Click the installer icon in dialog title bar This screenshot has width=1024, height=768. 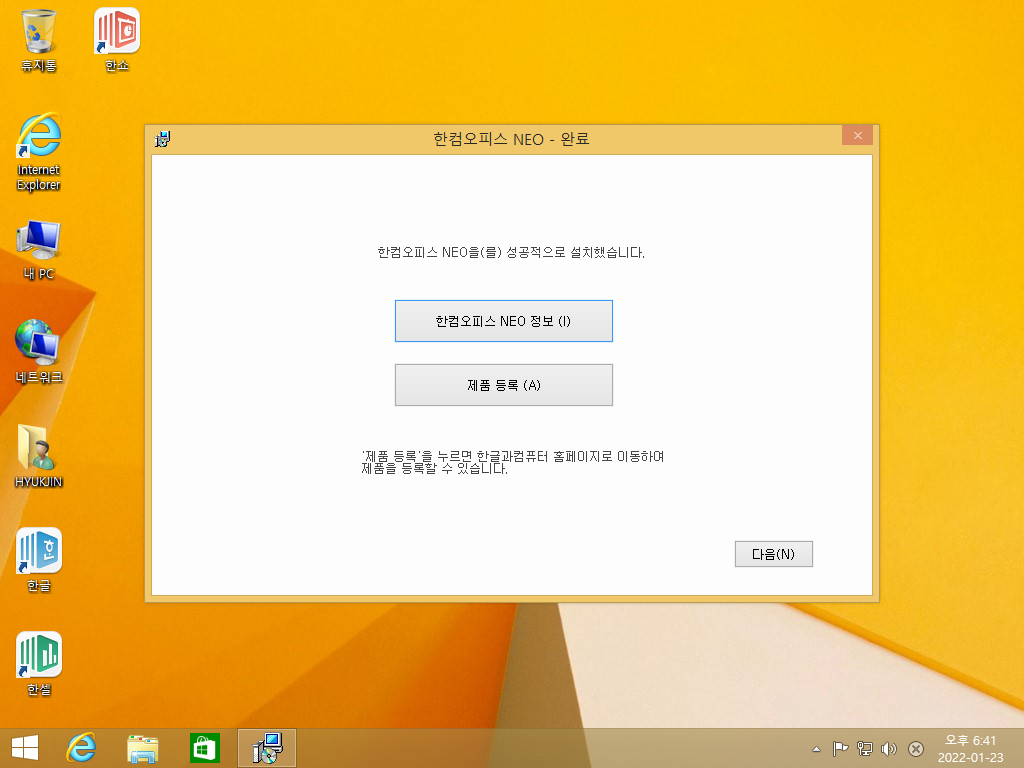coord(163,138)
